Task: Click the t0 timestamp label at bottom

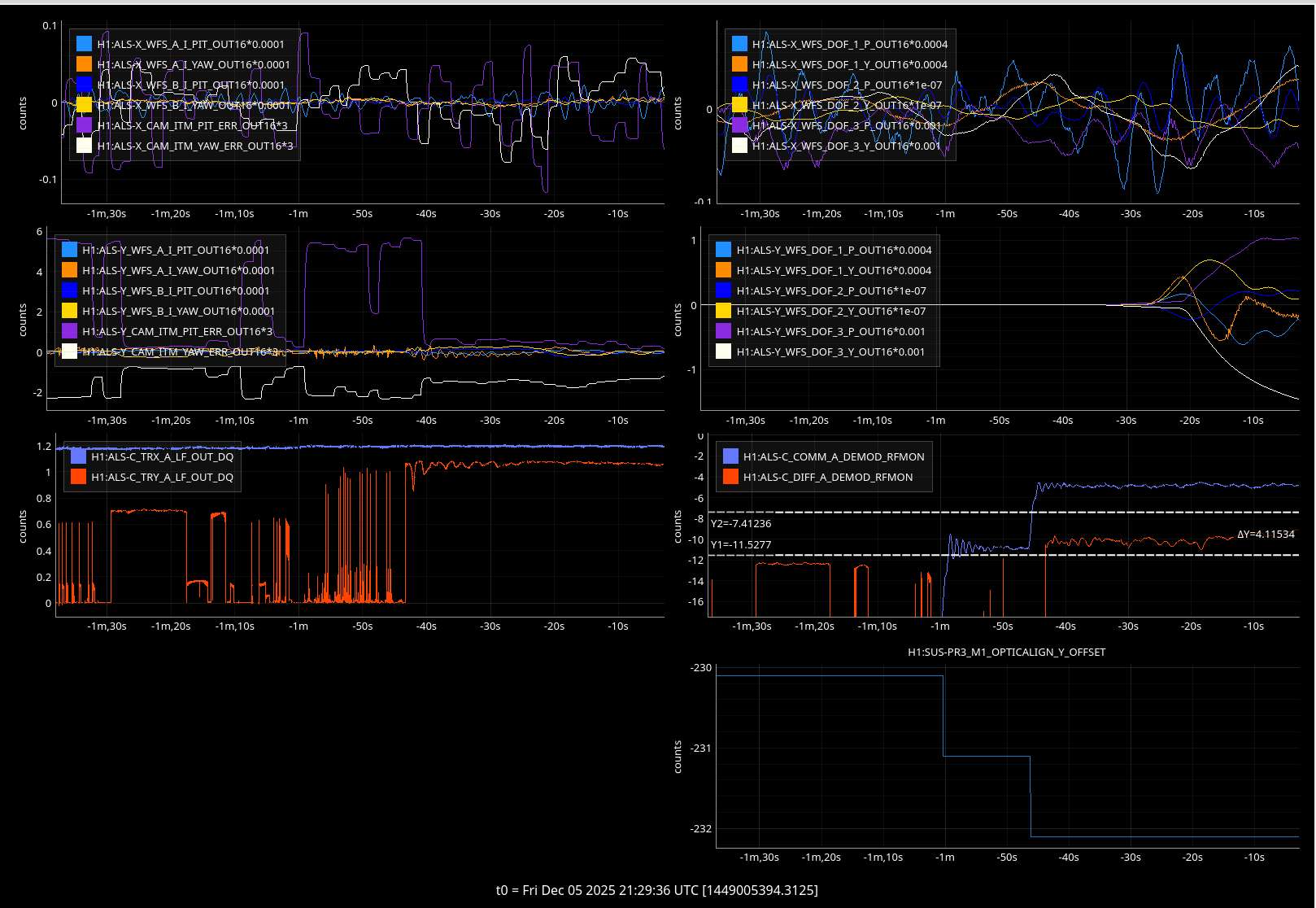Action: [x=657, y=890]
